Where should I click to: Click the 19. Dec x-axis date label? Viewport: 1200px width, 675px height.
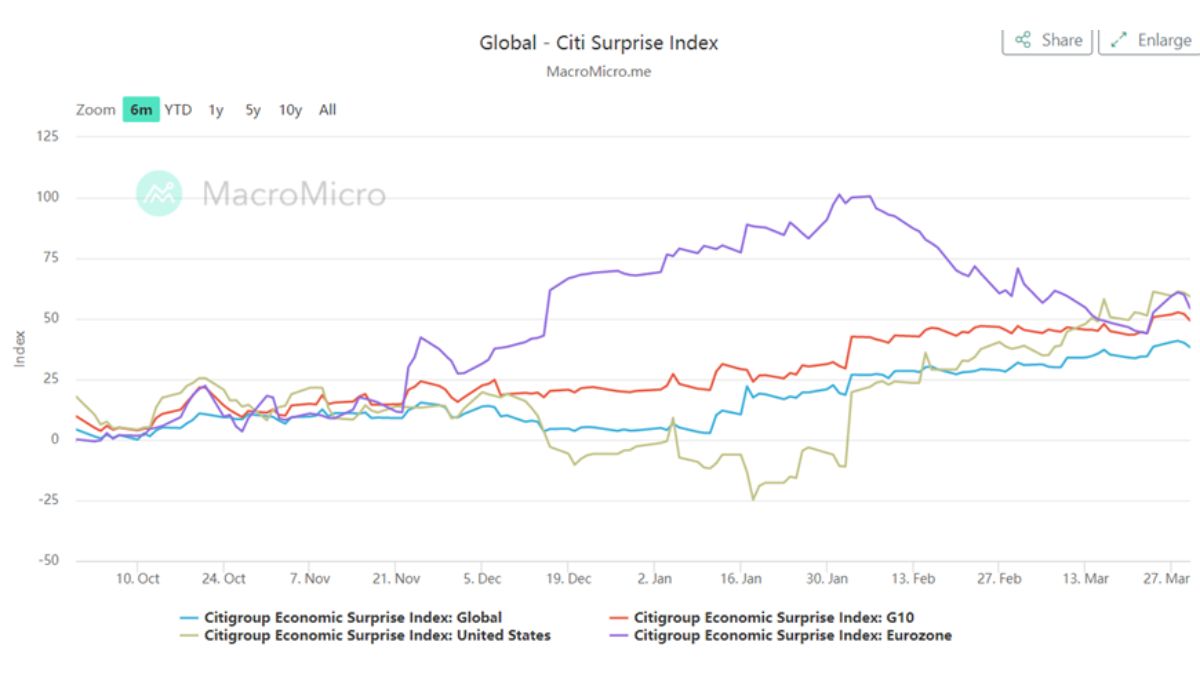(570, 579)
